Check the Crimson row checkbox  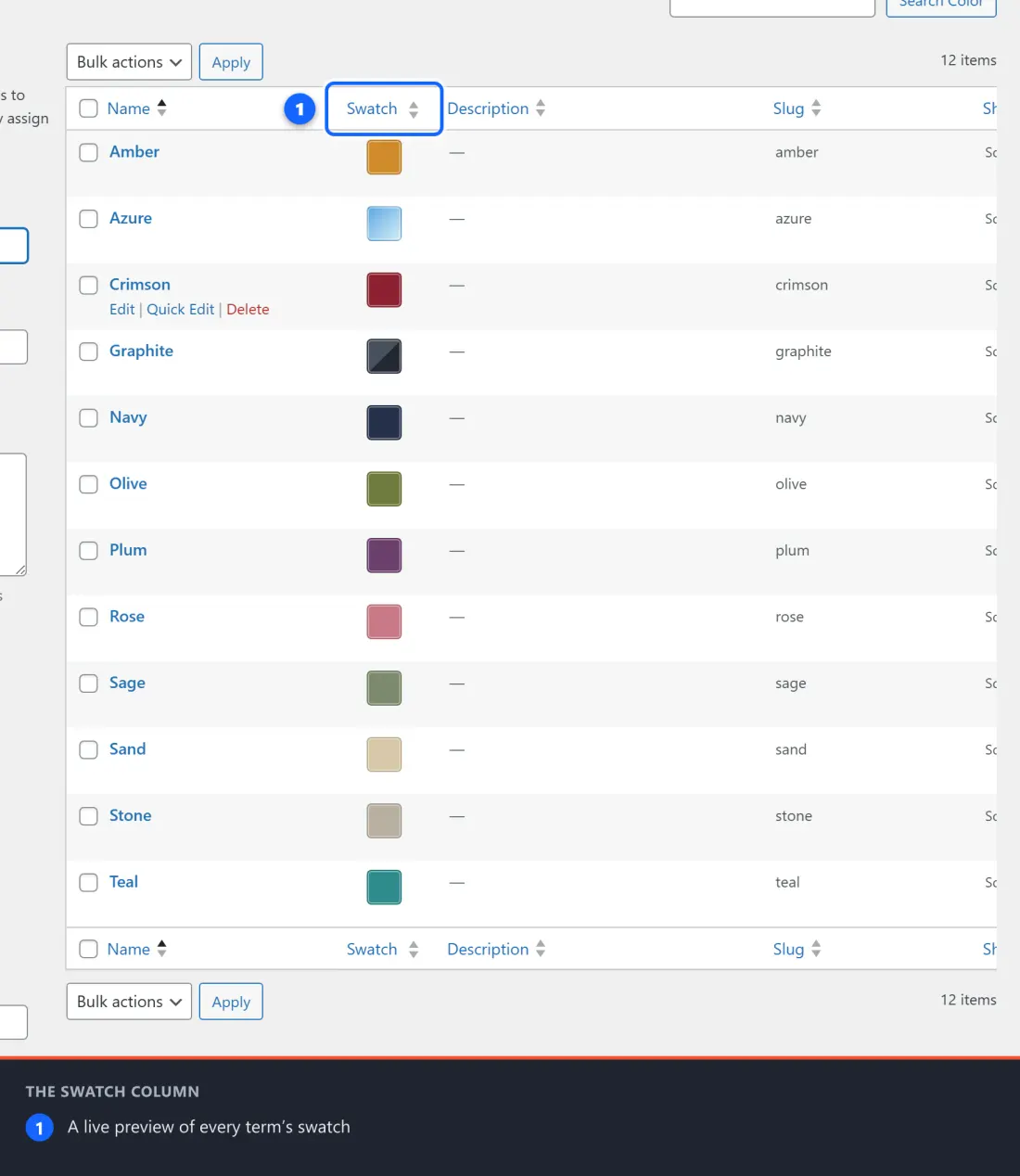(x=88, y=285)
